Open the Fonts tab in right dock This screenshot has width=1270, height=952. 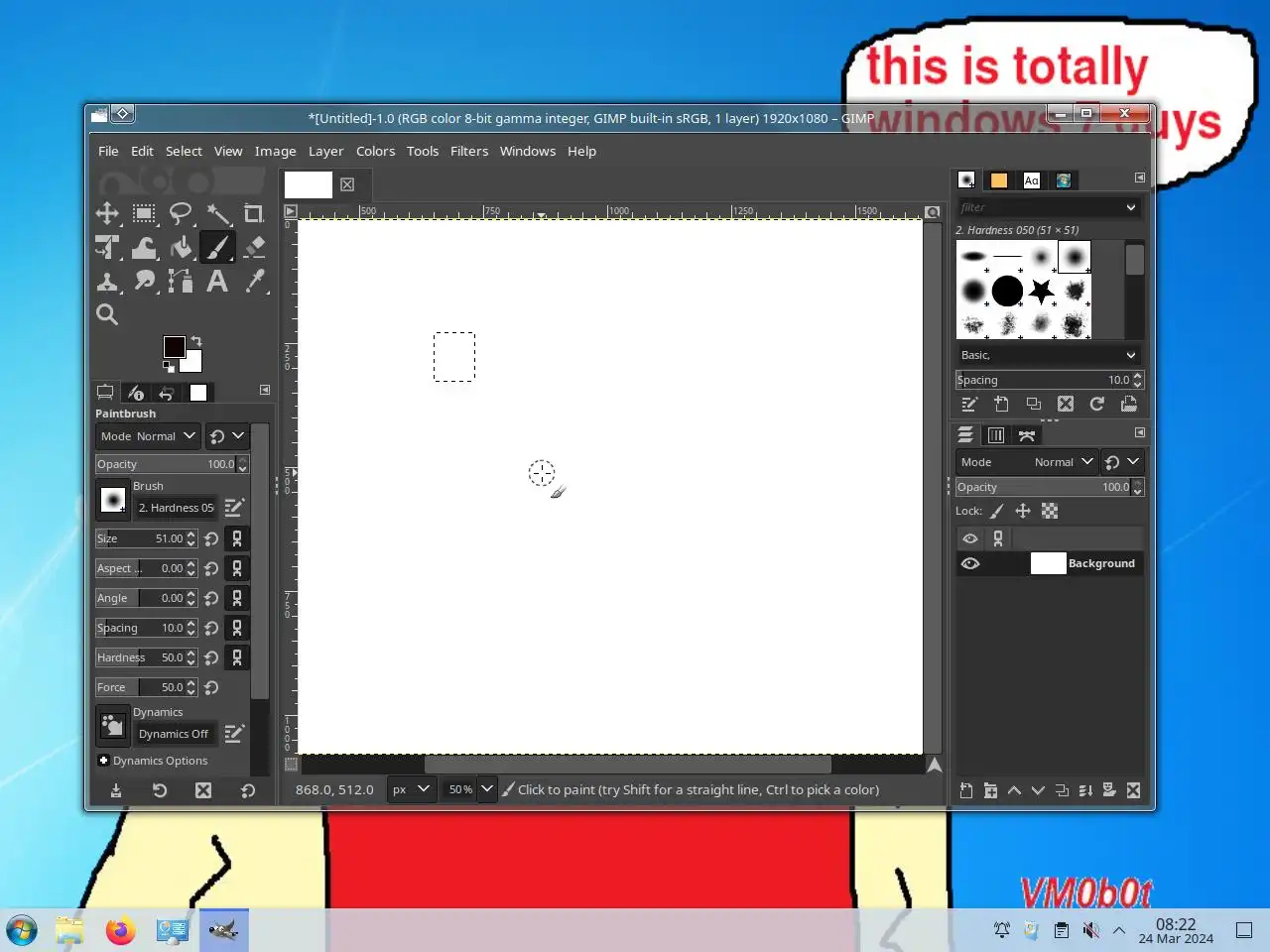coord(1032,180)
